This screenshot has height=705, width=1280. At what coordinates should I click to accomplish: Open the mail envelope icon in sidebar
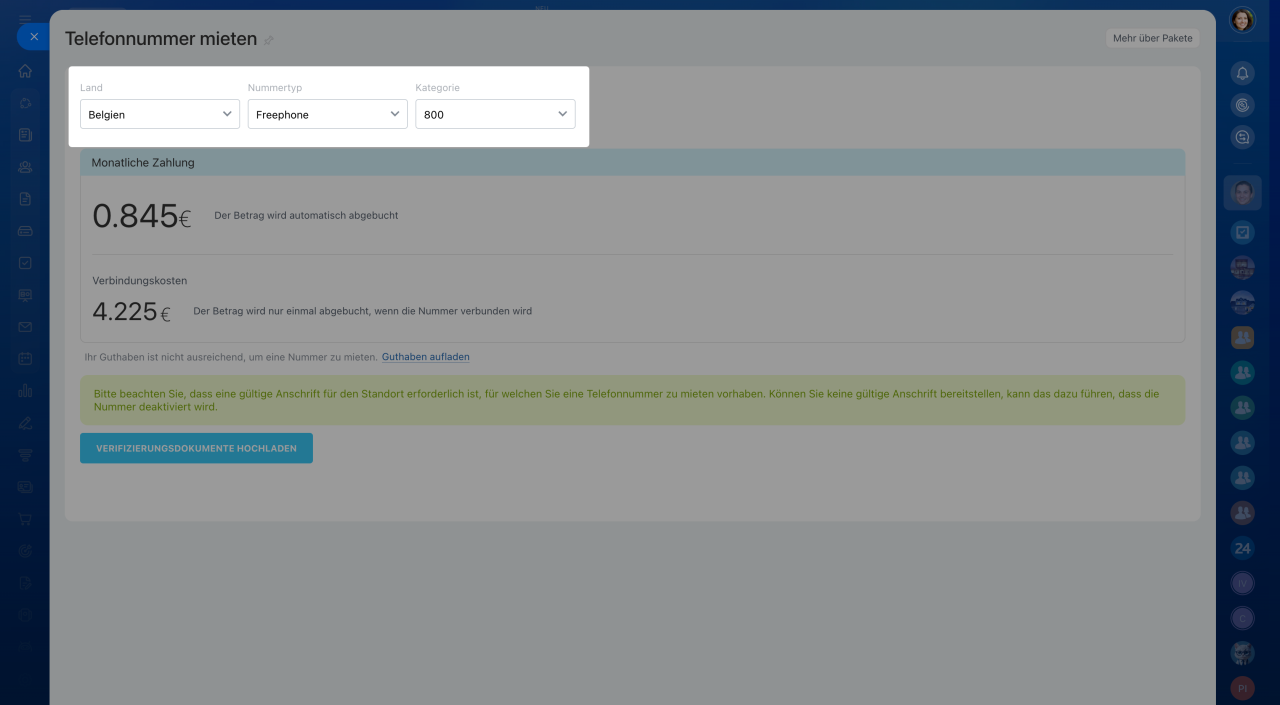coord(25,327)
